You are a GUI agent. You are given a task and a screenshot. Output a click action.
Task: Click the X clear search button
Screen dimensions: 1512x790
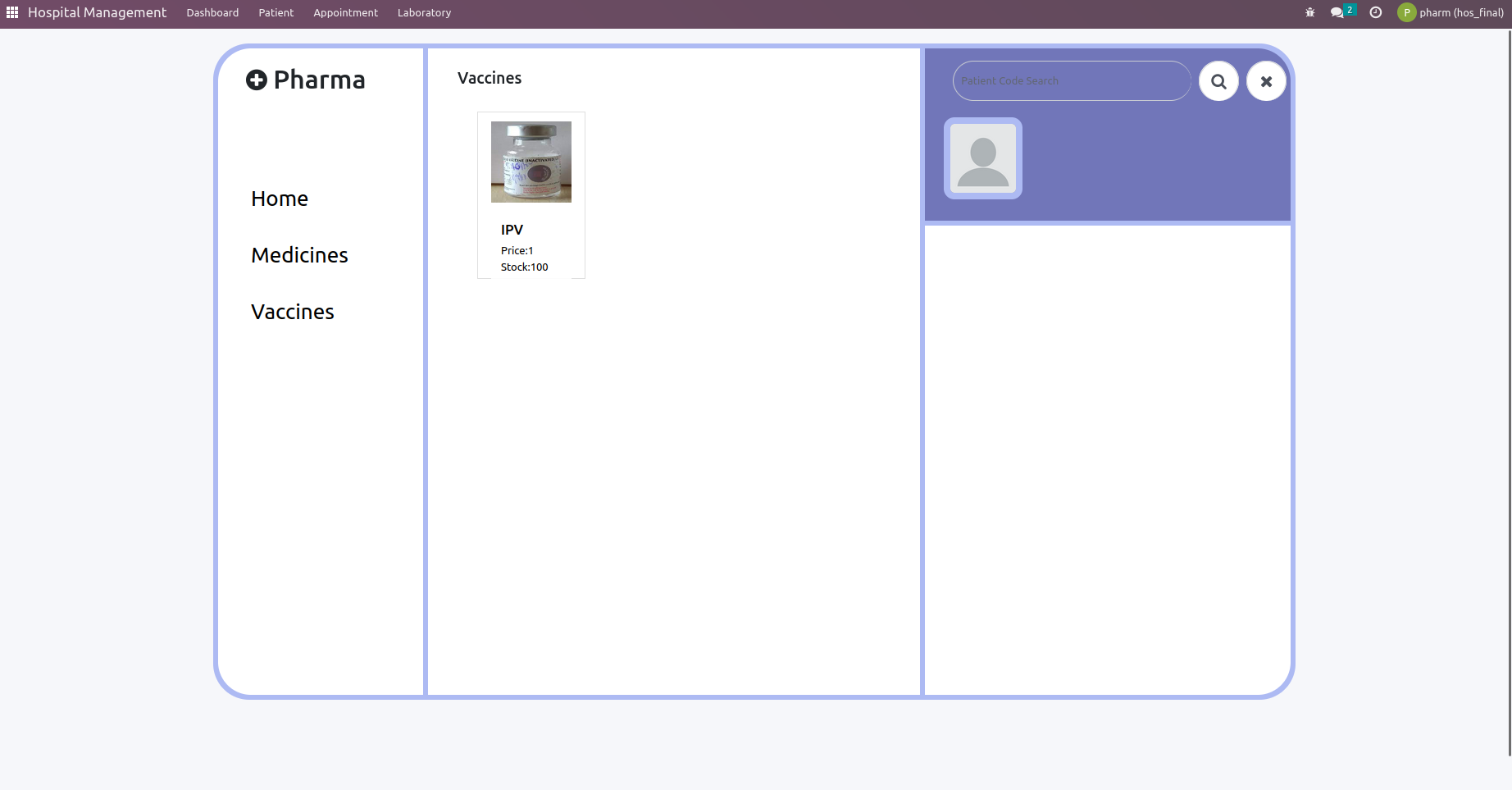point(1266,81)
